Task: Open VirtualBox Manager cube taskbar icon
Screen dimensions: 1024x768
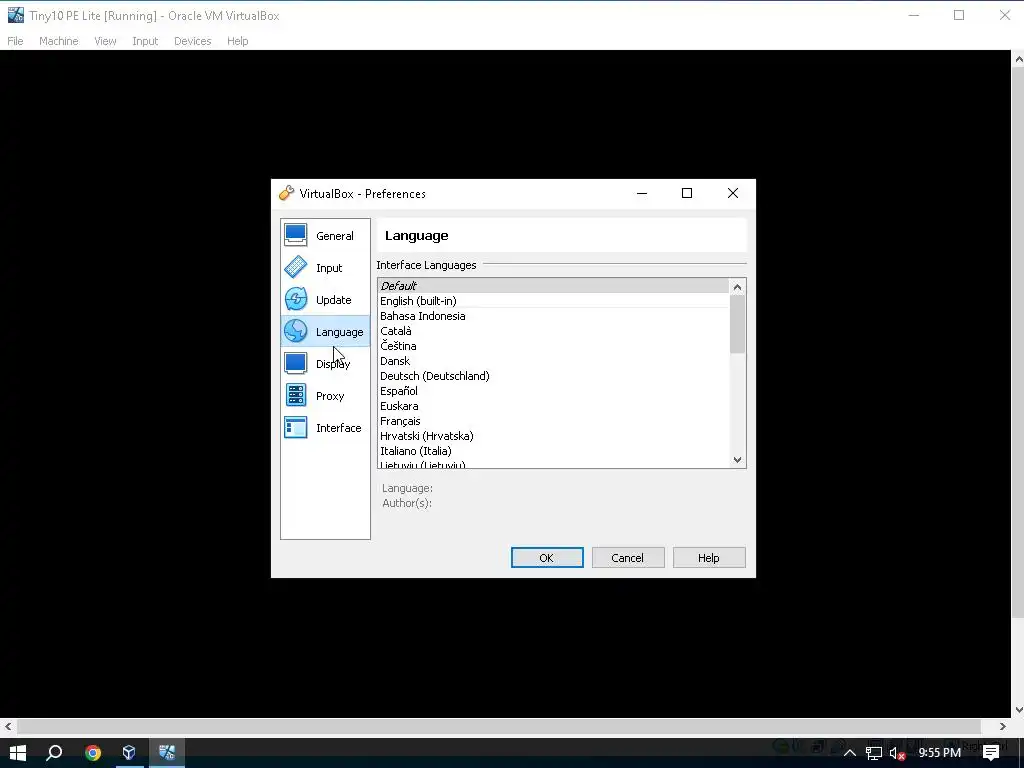Action: (x=129, y=753)
